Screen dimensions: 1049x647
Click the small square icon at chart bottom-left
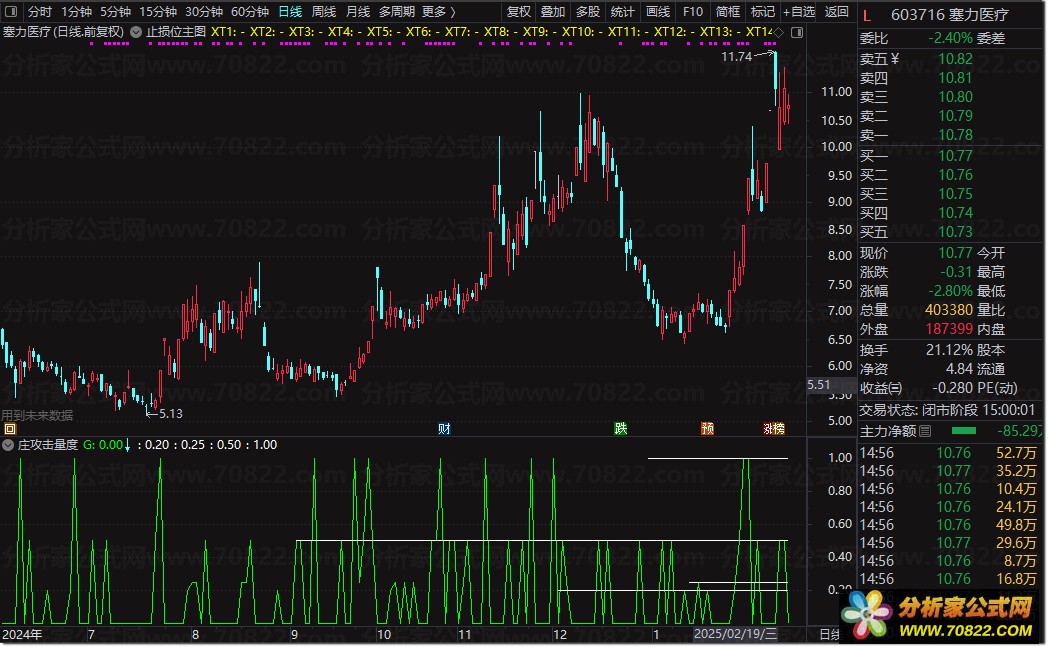[x=9, y=429]
